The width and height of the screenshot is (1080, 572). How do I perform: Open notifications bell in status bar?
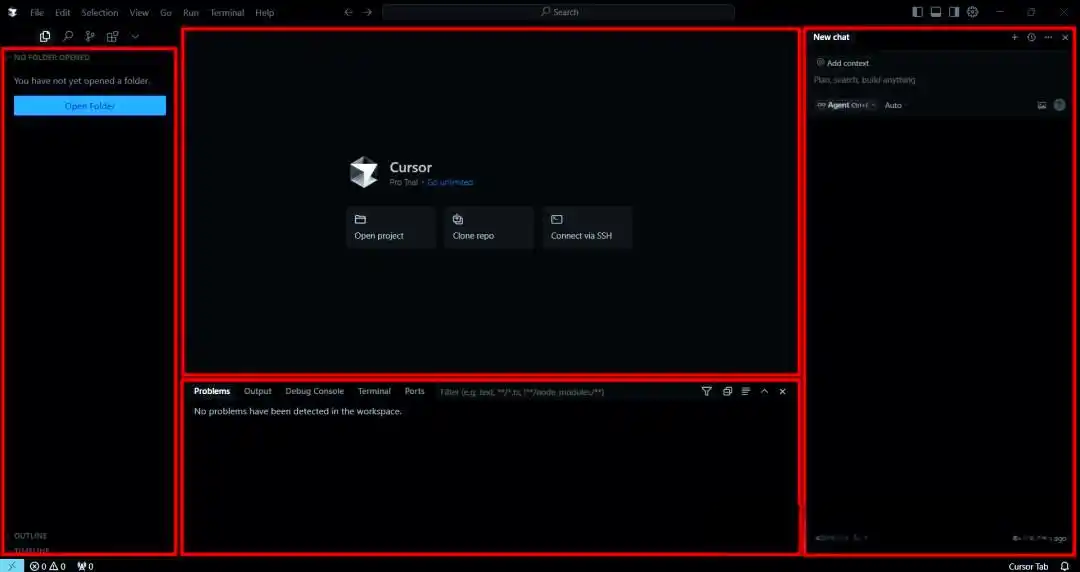point(1064,566)
